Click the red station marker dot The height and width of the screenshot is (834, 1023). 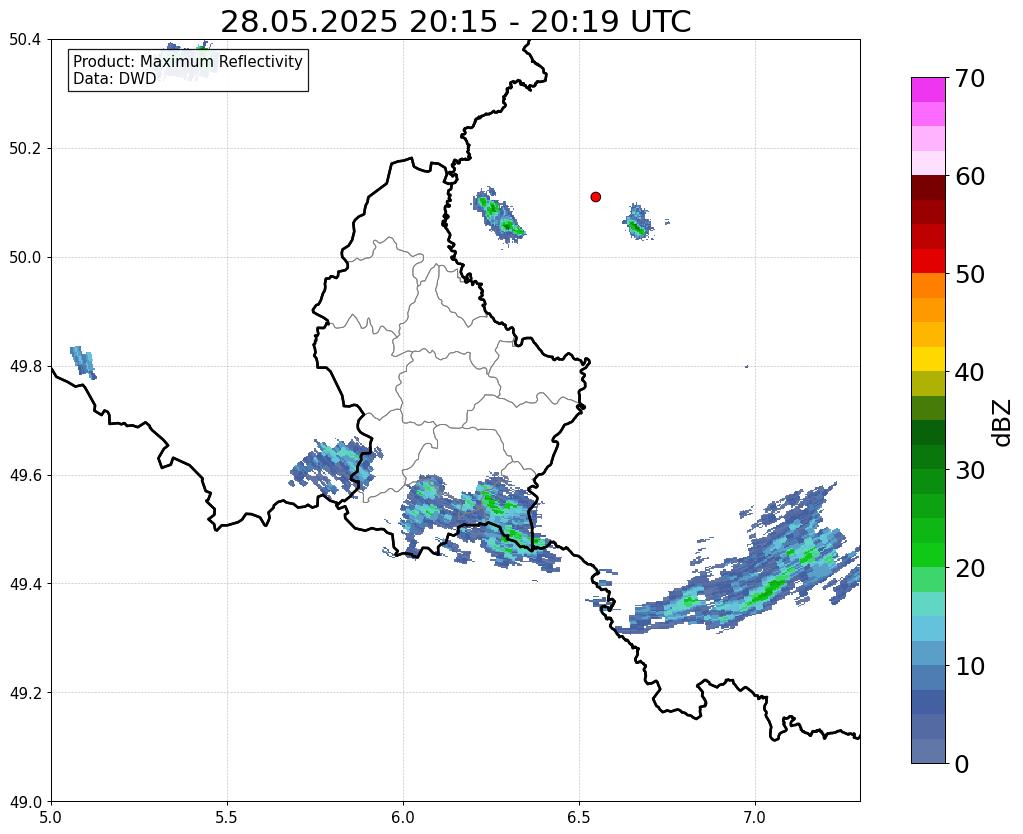pos(595,196)
